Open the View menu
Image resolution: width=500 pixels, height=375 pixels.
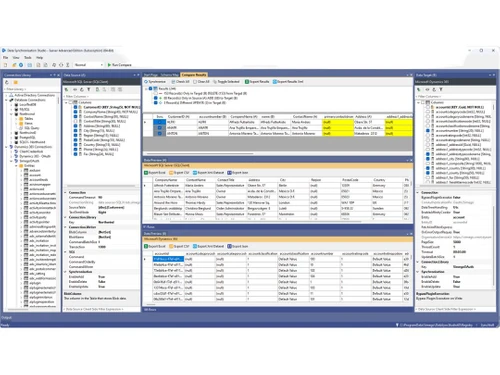16,58
